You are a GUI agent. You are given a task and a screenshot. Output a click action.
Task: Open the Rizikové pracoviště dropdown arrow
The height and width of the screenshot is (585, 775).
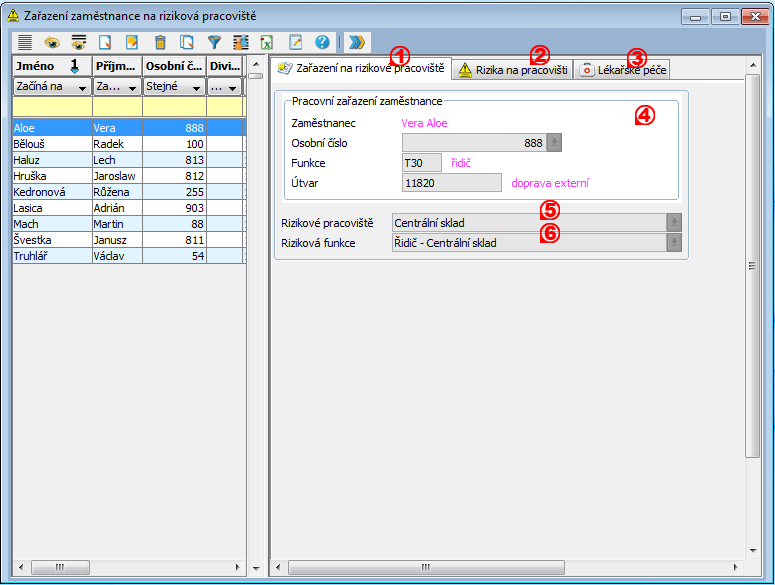tap(675, 223)
